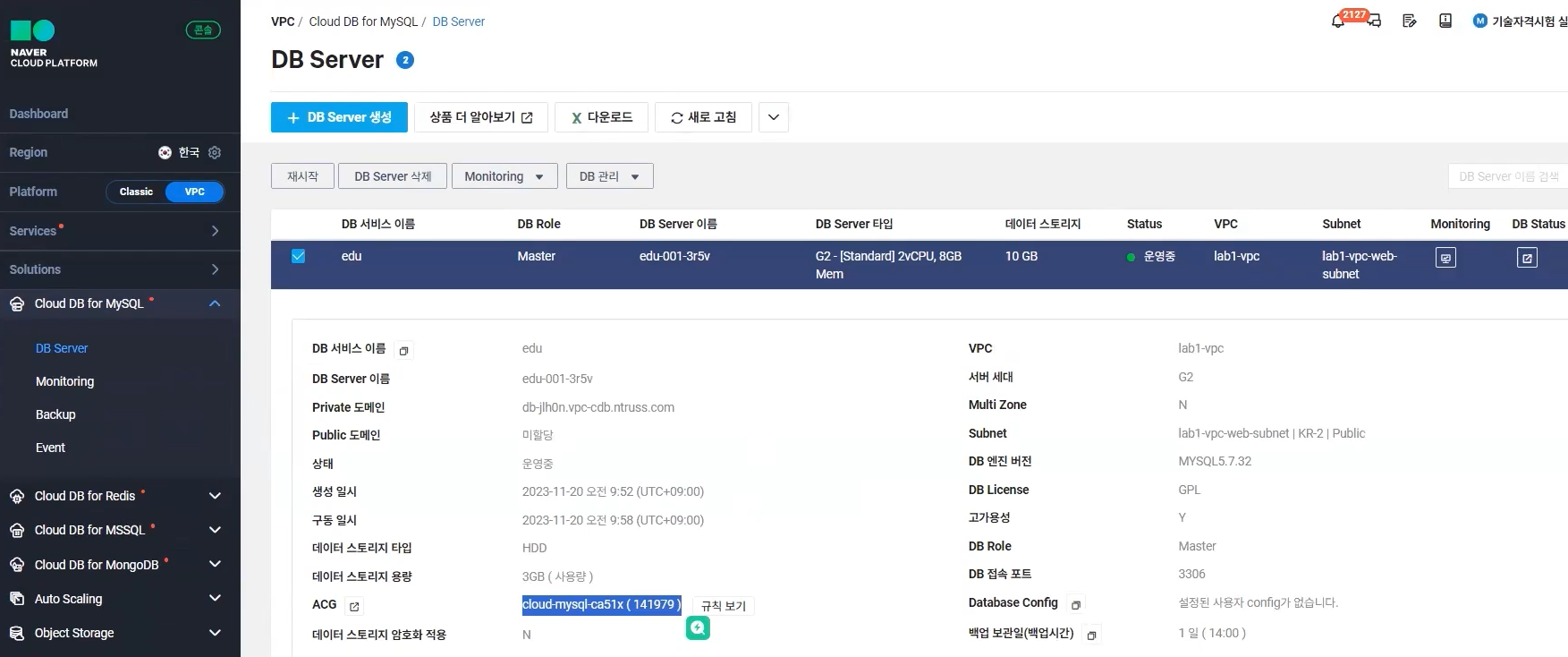
Task: Switch platform to Classic
Action: [136, 192]
